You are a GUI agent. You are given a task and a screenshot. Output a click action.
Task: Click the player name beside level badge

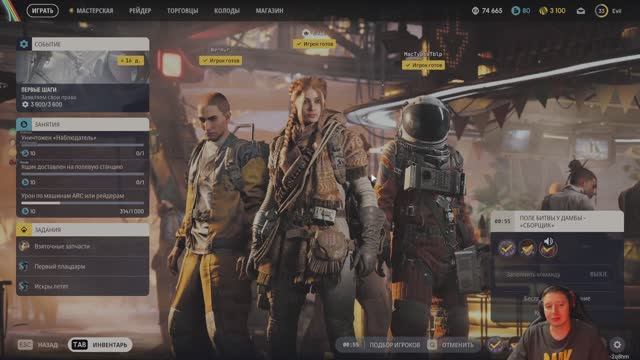click(x=616, y=11)
